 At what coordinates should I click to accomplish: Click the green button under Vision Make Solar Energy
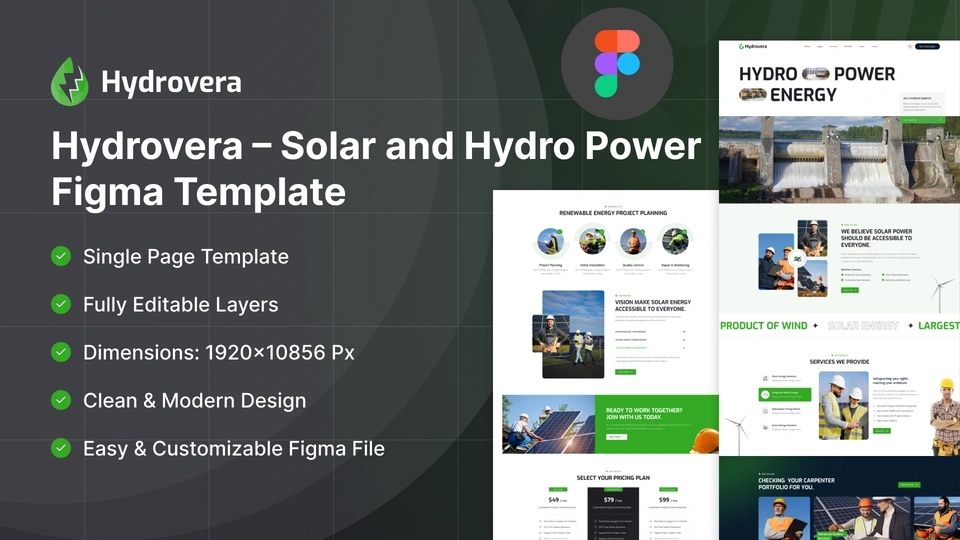click(625, 372)
